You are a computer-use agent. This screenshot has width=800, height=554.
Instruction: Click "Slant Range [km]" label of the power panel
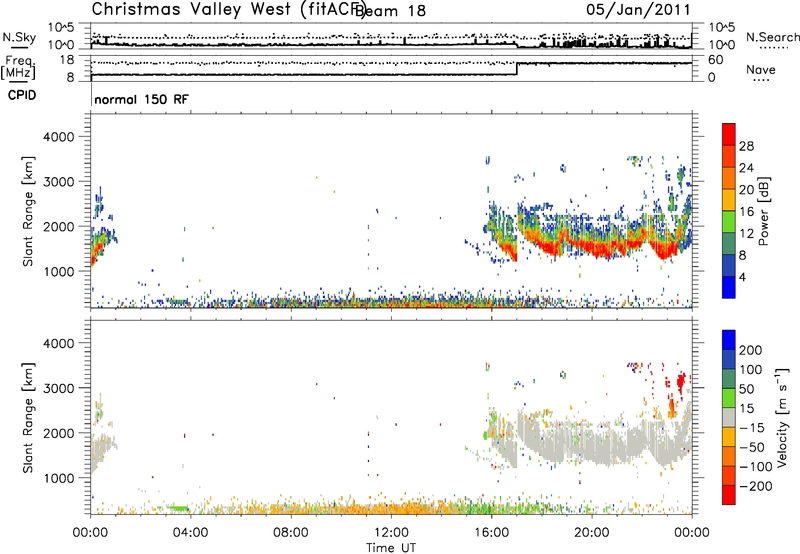(28, 212)
